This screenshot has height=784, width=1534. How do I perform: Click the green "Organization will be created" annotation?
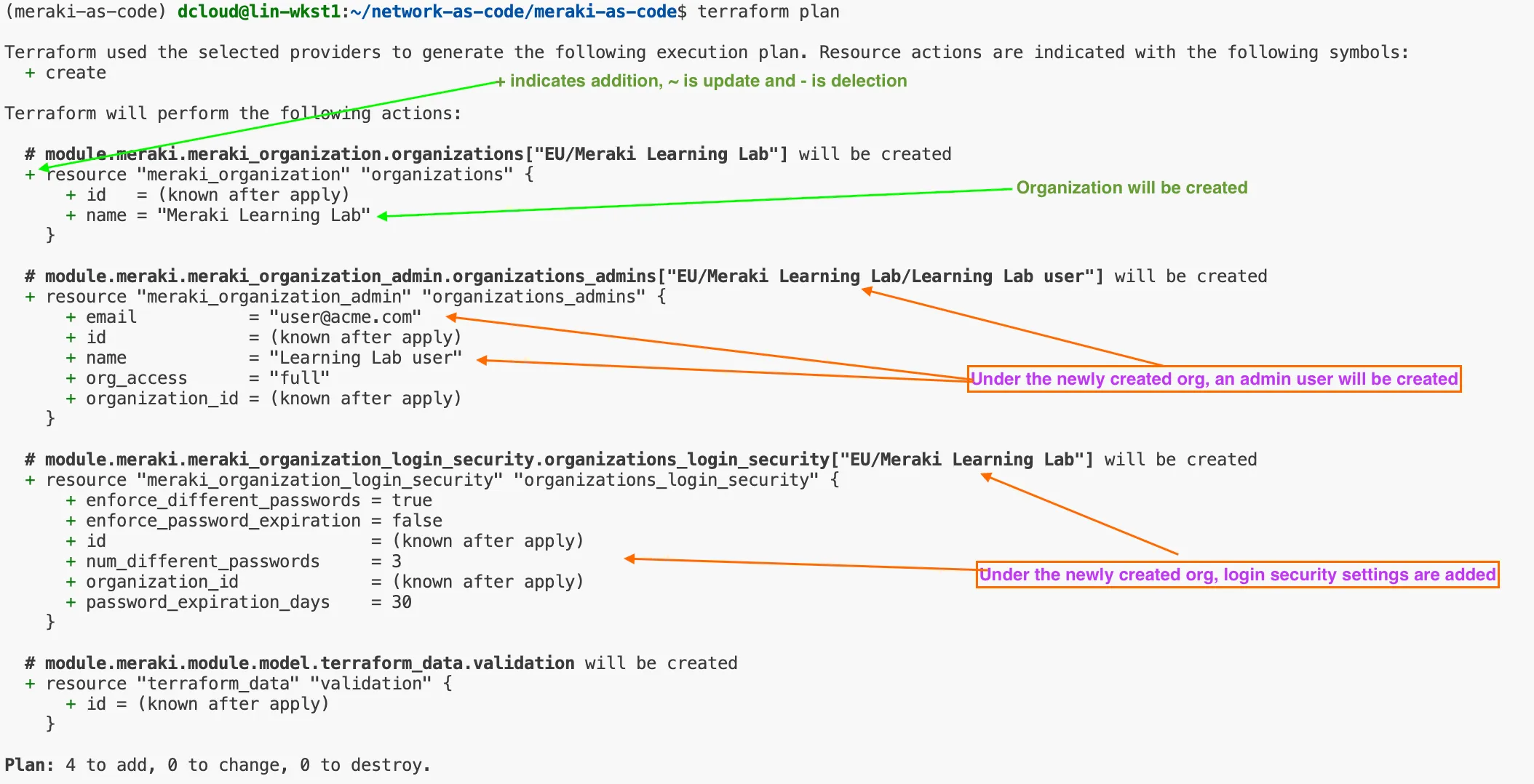click(x=1132, y=188)
